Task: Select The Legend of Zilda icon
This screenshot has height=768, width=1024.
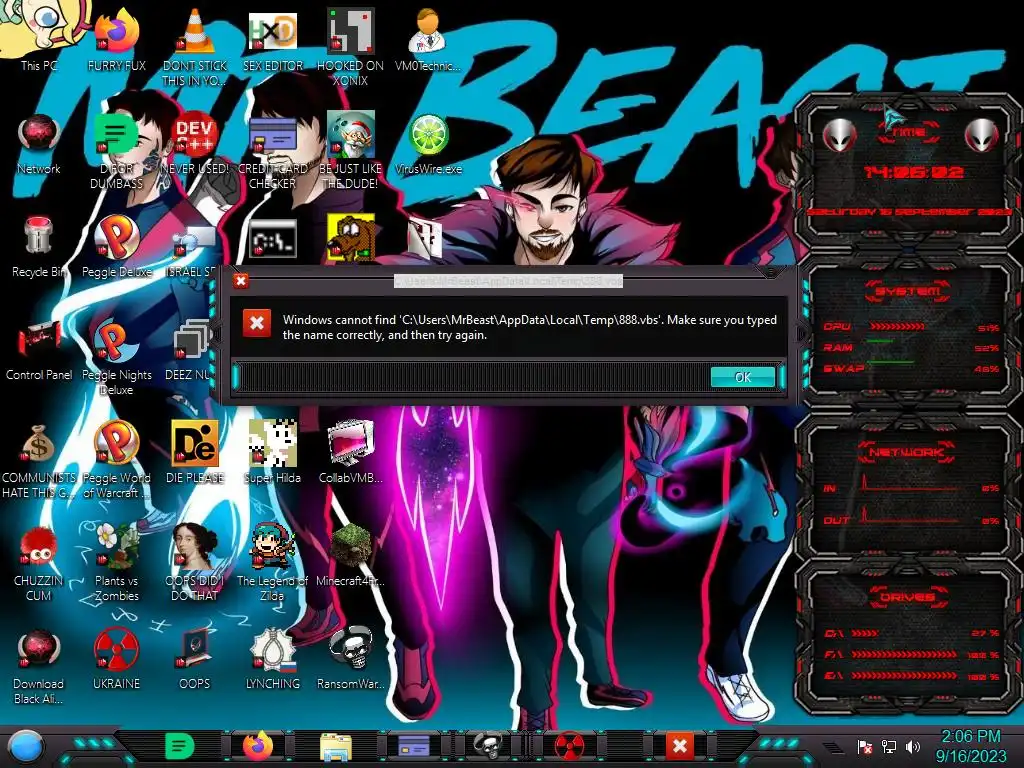Action: pyautogui.click(x=273, y=563)
